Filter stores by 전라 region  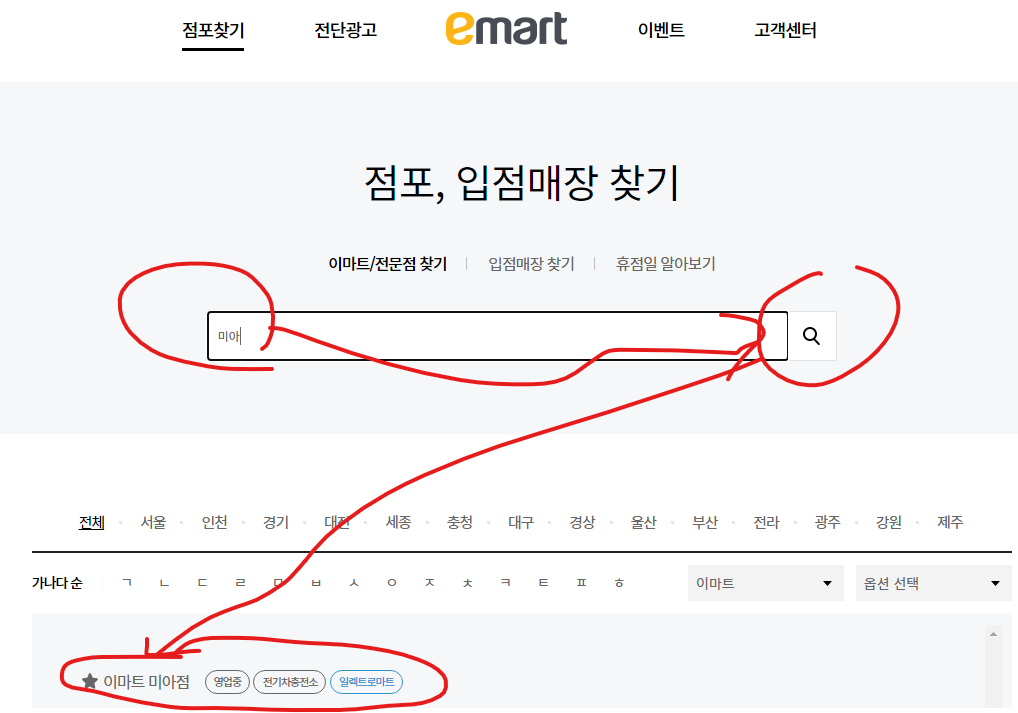pyautogui.click(x=766, y=522)
